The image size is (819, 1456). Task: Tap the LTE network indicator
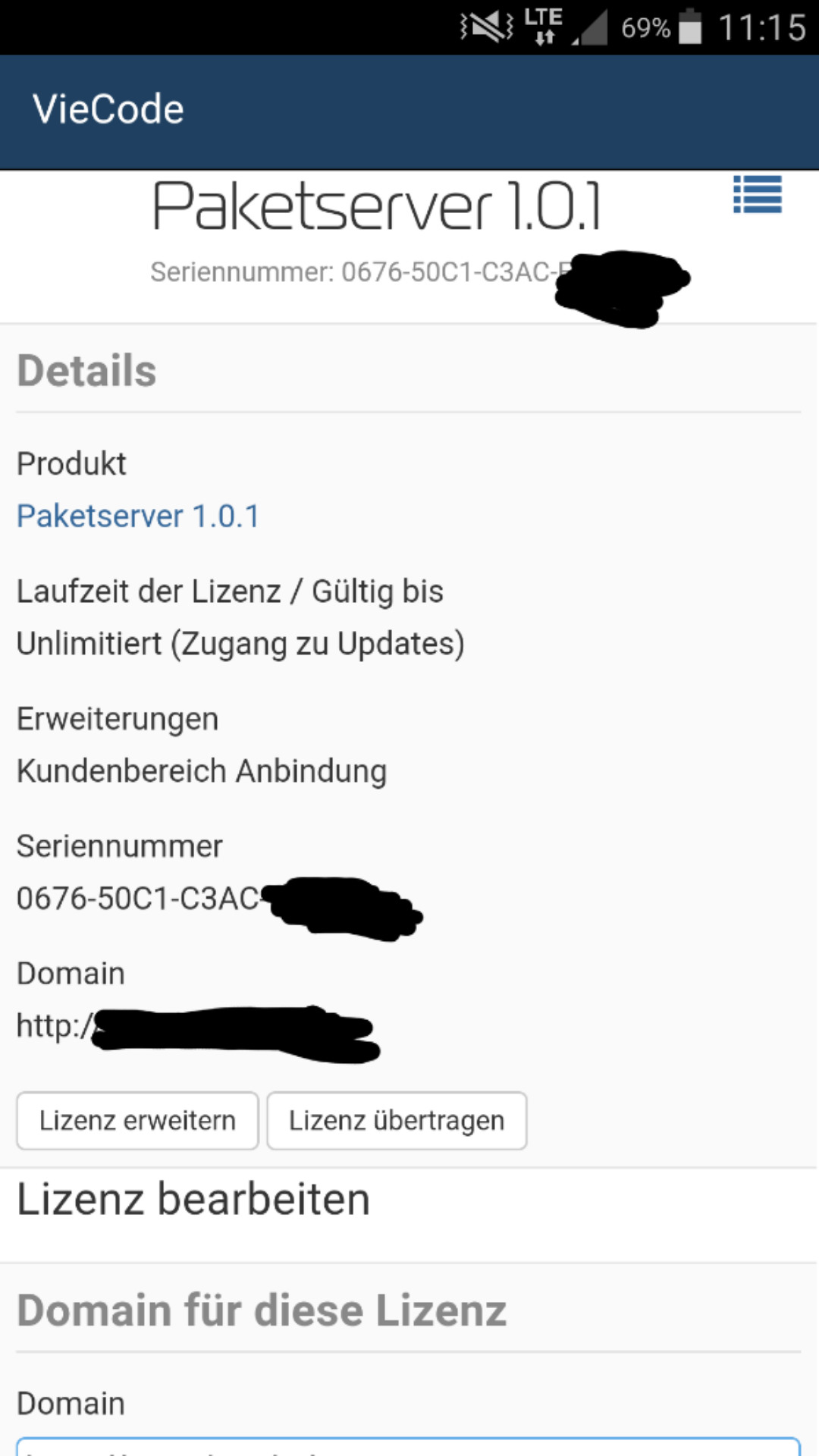543,27
